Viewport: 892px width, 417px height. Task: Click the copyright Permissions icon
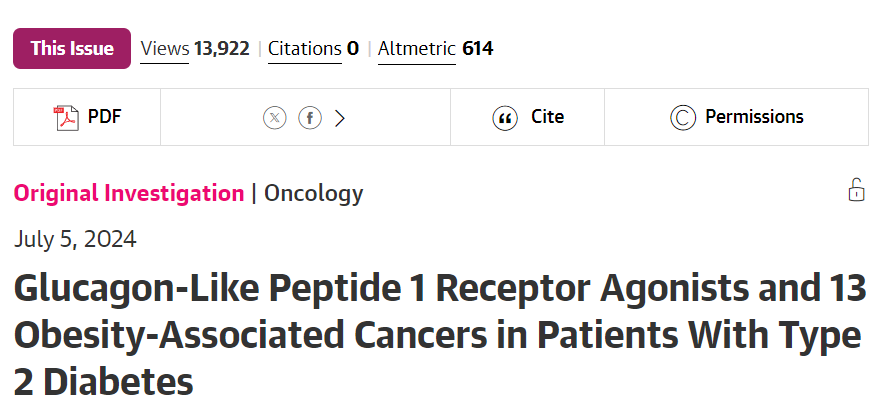682,118
